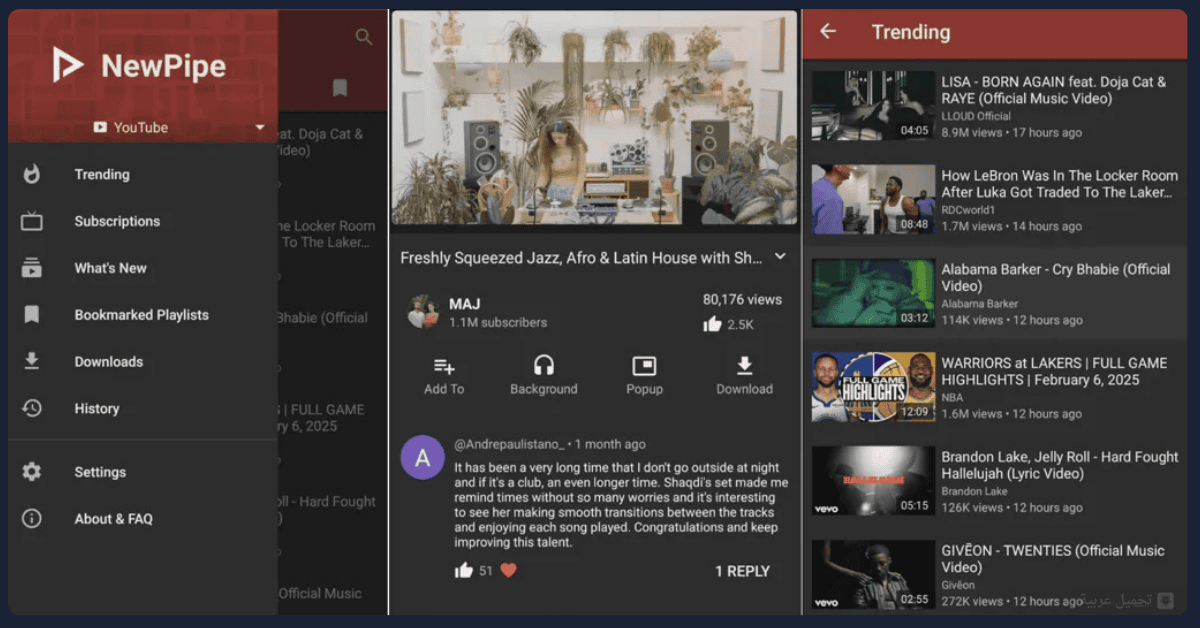The height and width of the screenshot is (628, 1200).
Task: Click the Popup player icon
Action: click(644, 366)
